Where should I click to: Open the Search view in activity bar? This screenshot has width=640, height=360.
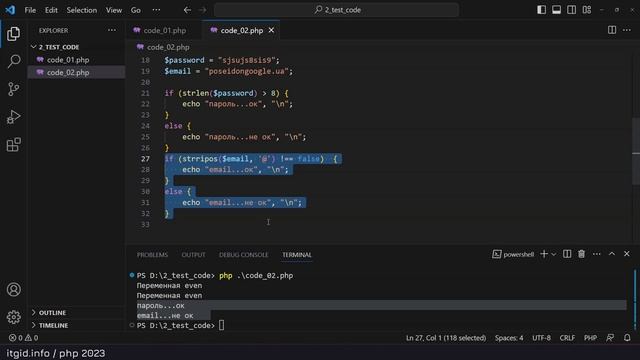click(13, 61)
